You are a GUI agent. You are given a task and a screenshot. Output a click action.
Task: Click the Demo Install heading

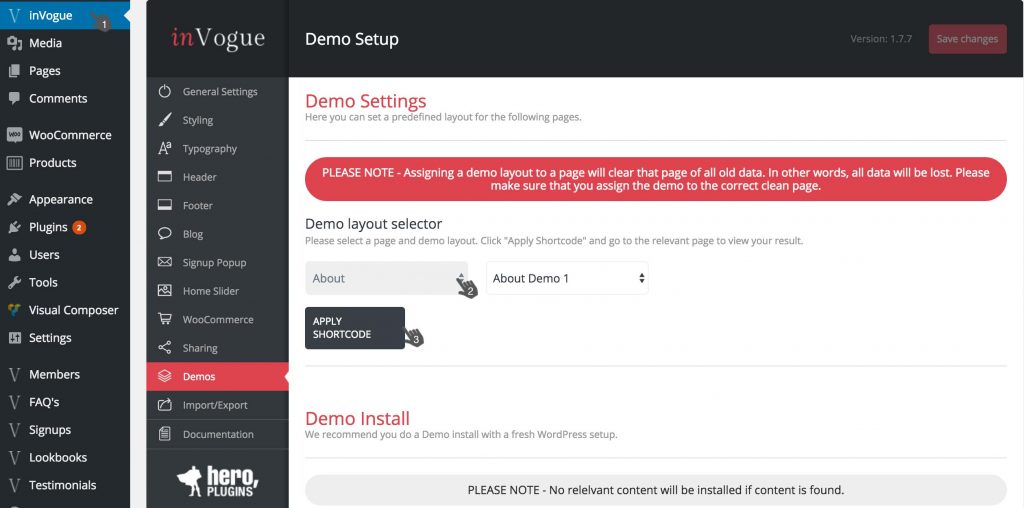point(357,418)
